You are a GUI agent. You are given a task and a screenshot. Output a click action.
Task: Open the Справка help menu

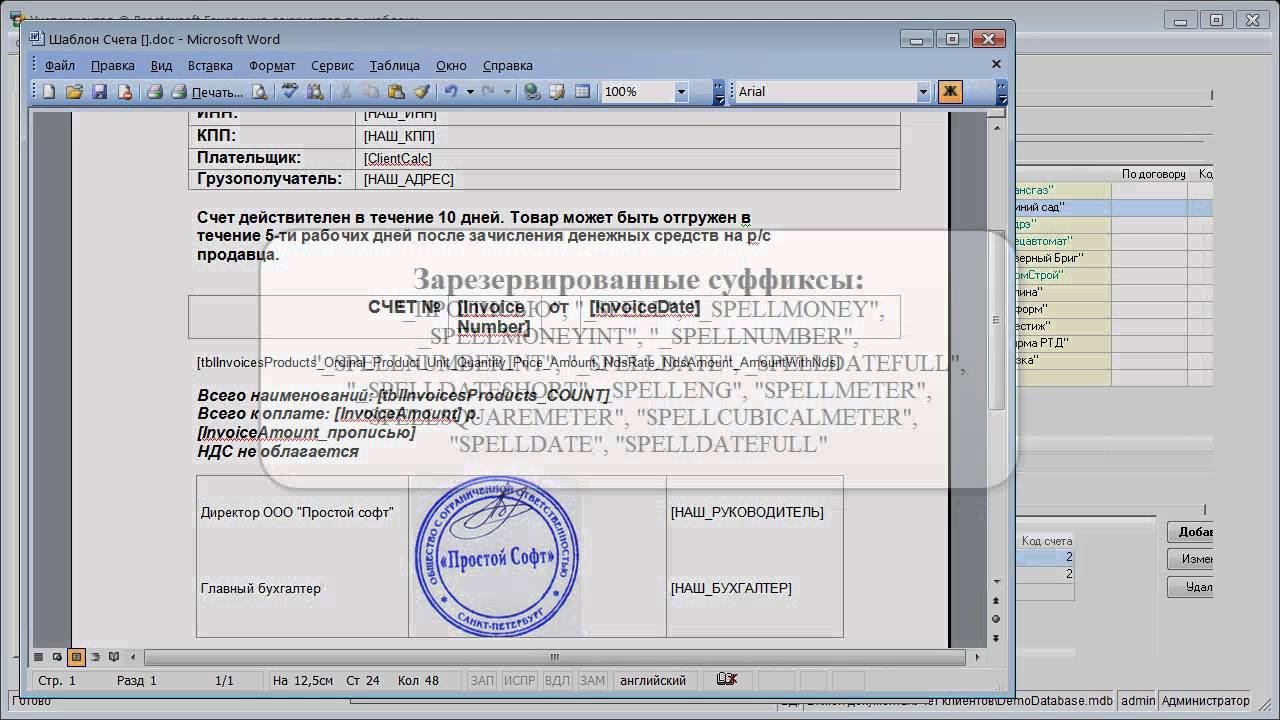coord(507,65)
